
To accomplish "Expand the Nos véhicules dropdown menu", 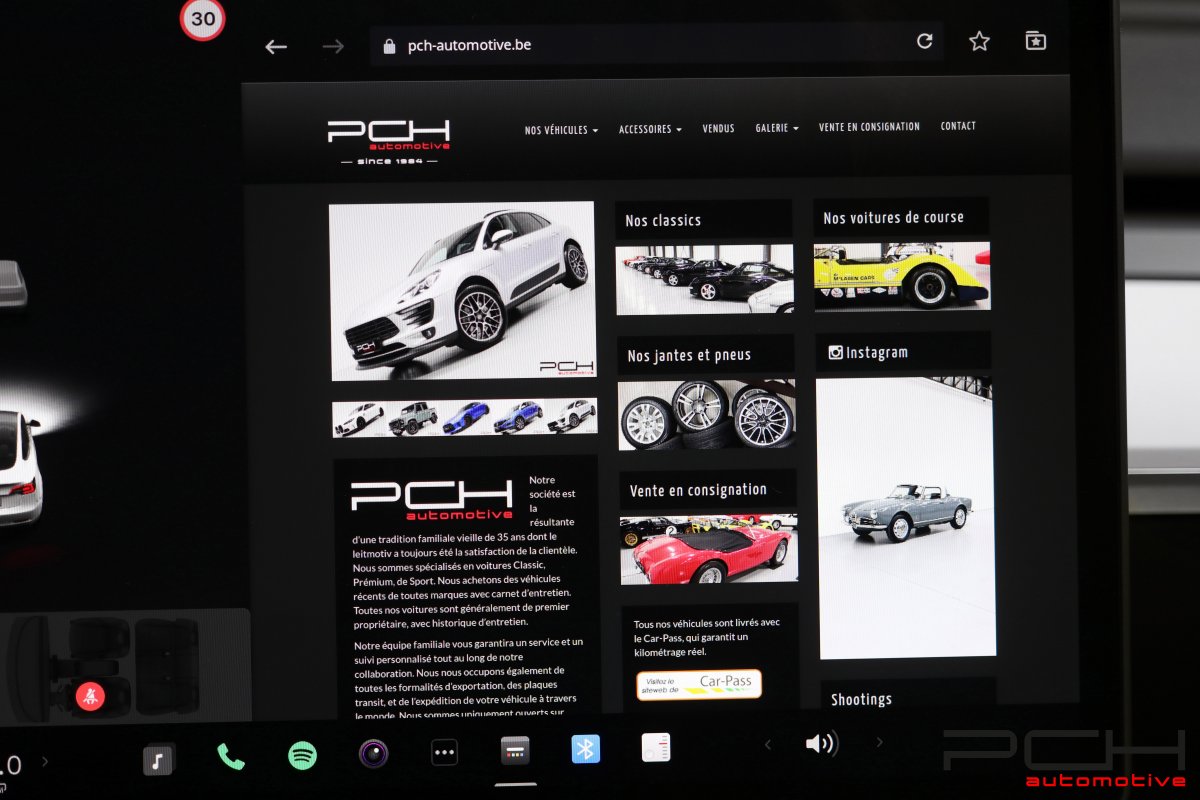I will click(x=561, y=130).
